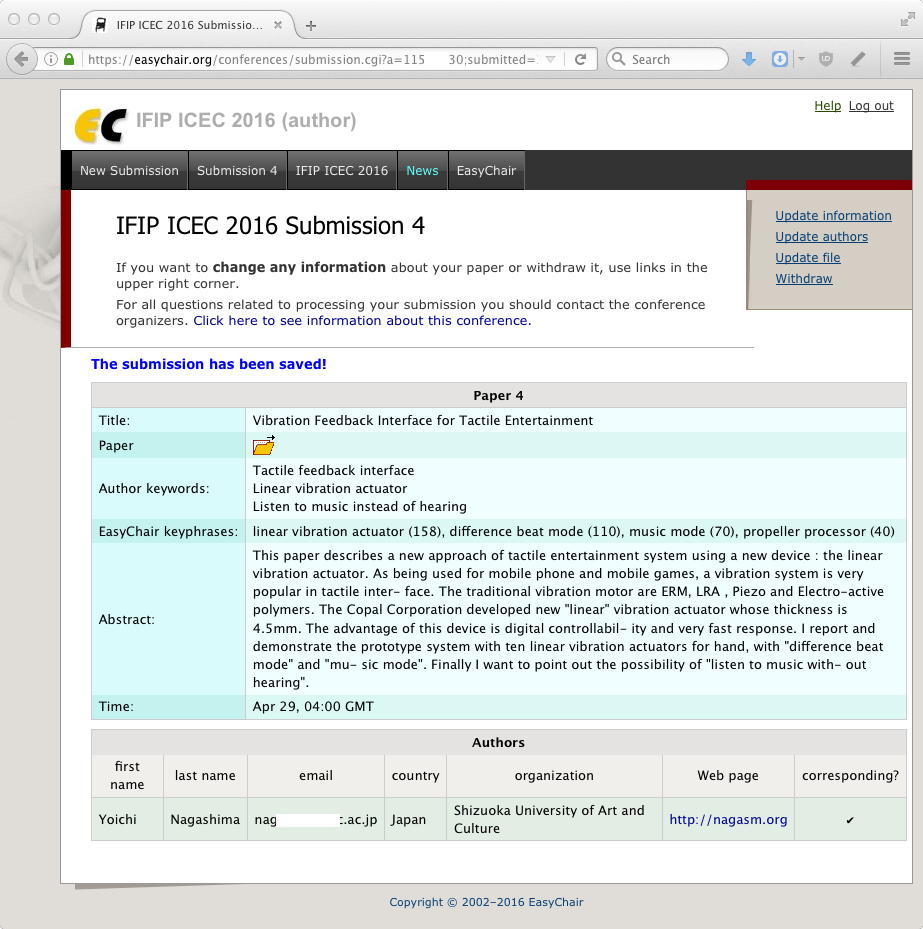Click the 'Paper 4' table header
This screenshot has width=923, height=929.
pos(498,396)
